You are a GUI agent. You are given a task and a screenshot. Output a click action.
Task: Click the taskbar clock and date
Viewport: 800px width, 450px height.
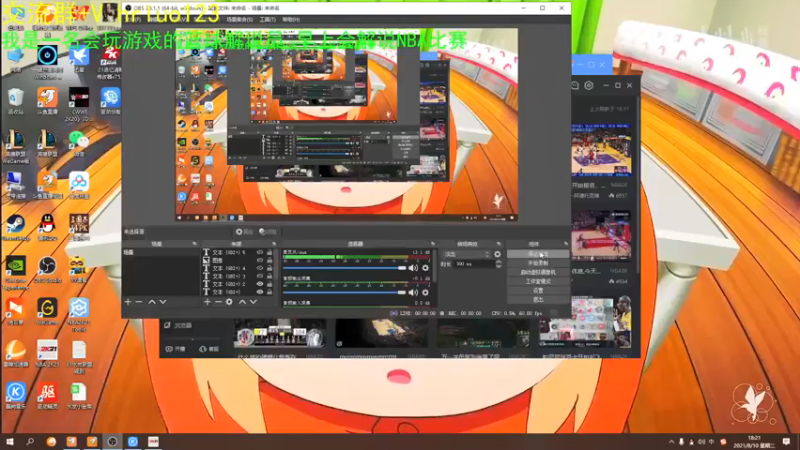[x=753, y=442]
